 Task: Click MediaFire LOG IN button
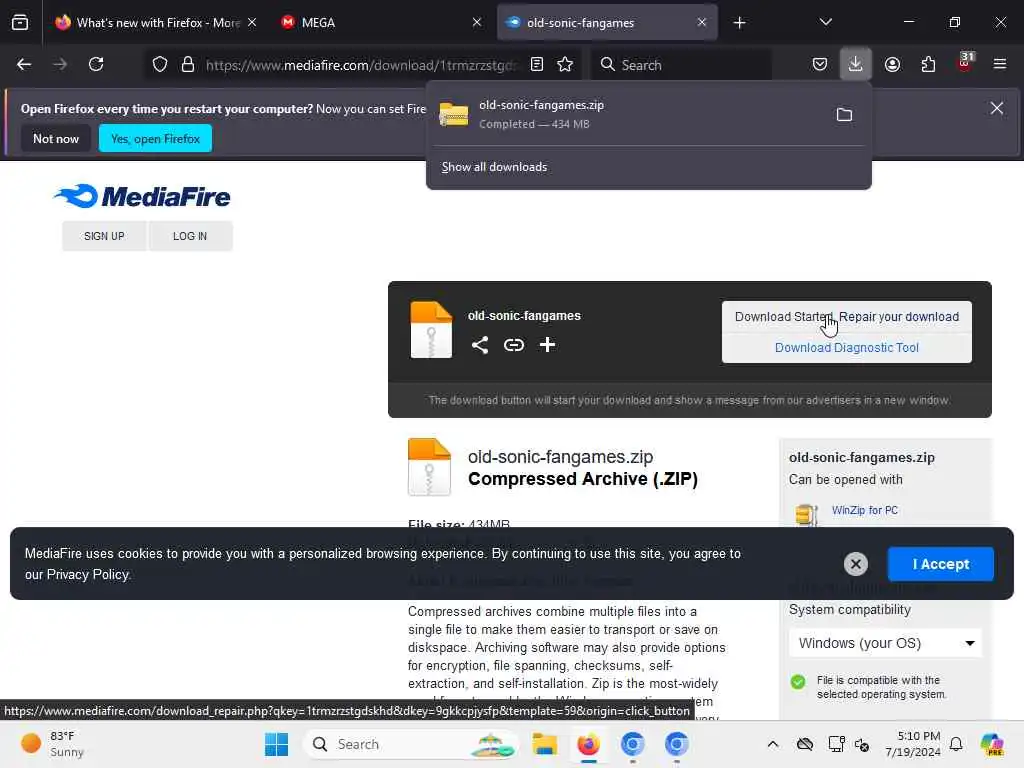point(190,236)
